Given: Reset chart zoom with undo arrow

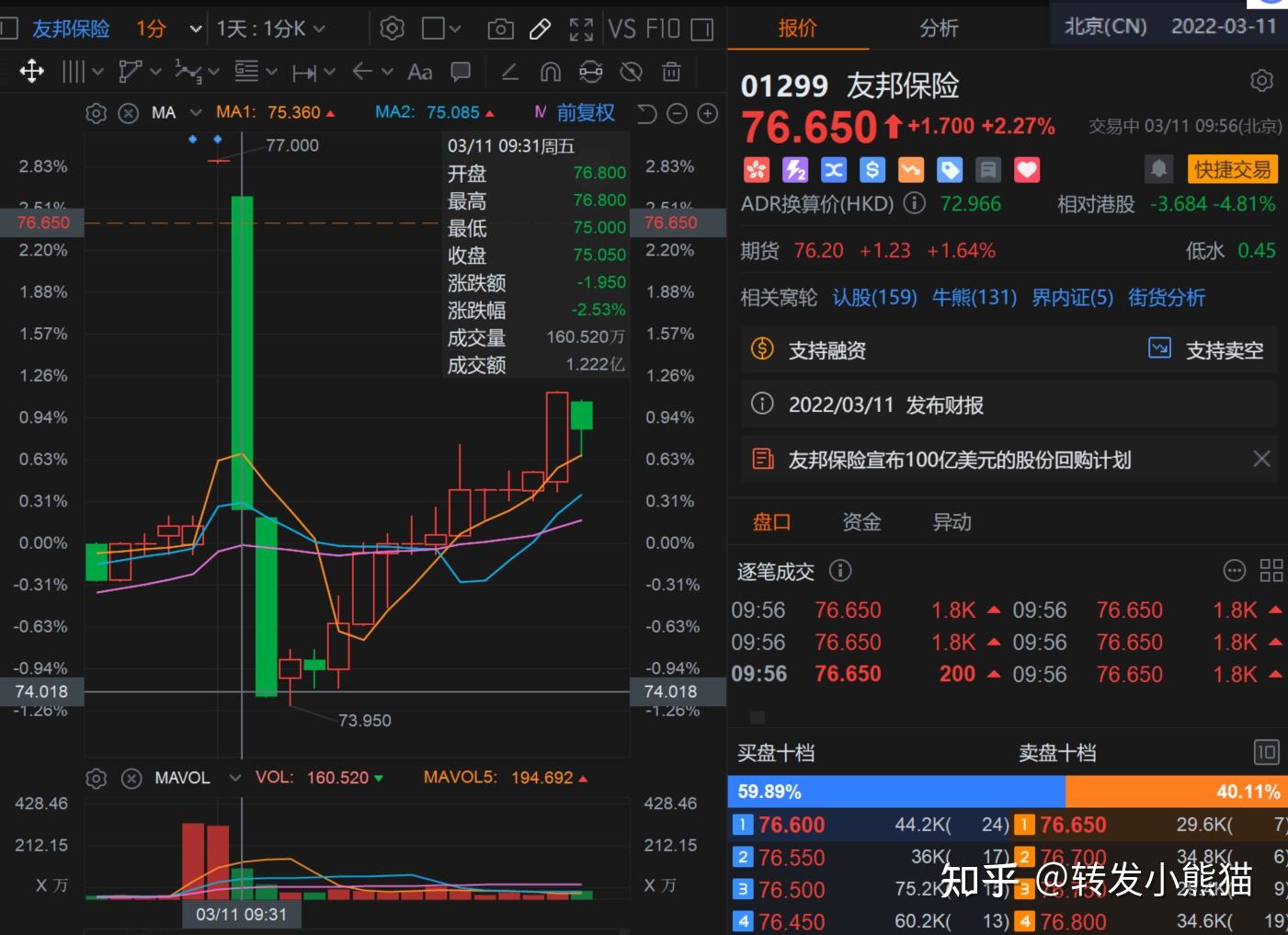Looking at the screenshot, I should click(x=647, y=114).
